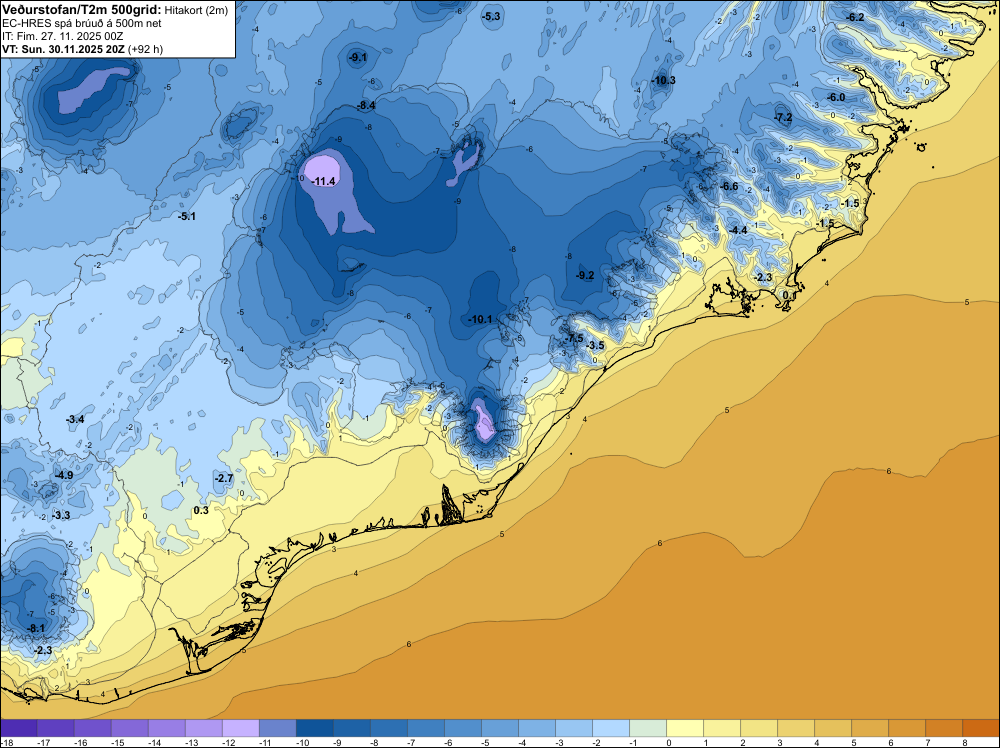Click the -3.3 temperature label

pos(61,515)
